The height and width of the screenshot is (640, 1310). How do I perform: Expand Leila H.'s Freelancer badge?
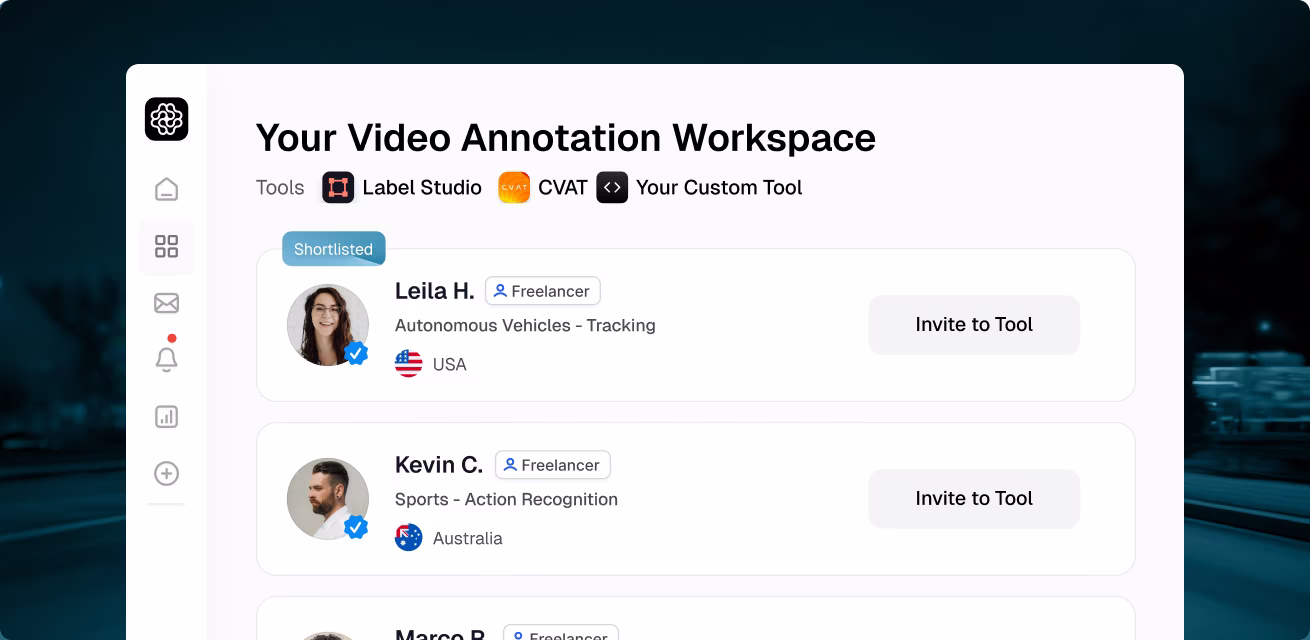click(543, 291)
